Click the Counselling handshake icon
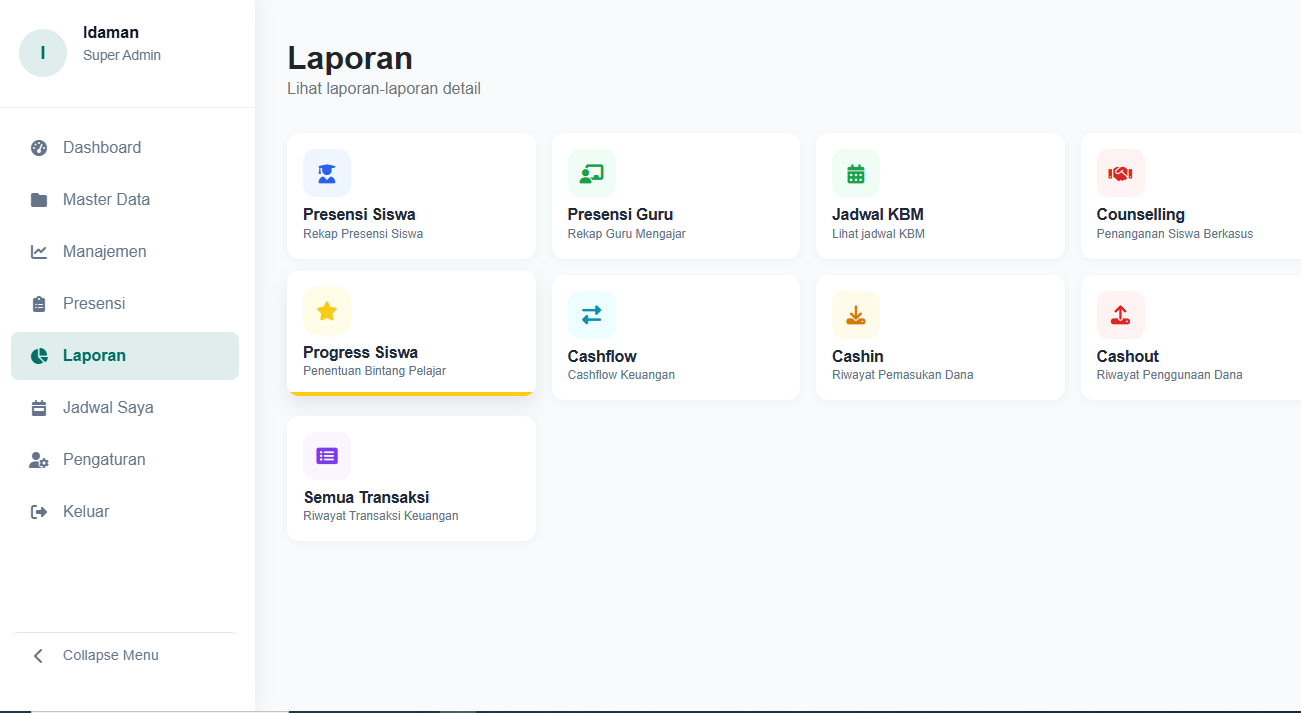1301x713 pixels. (1121, 173)
